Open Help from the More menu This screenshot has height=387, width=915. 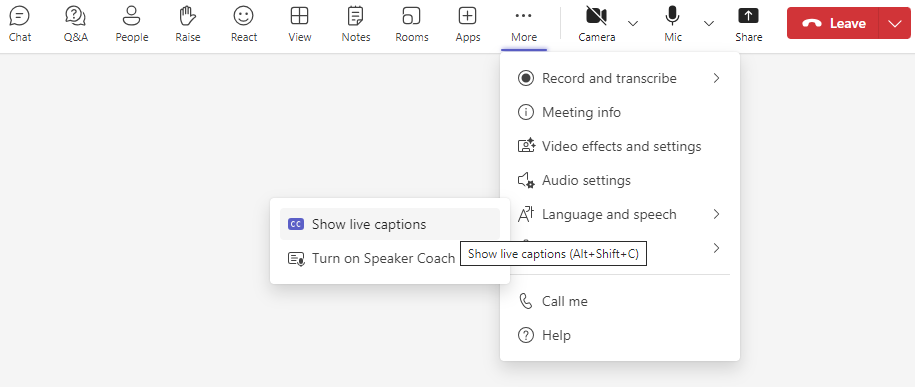(x=620, y=335)
